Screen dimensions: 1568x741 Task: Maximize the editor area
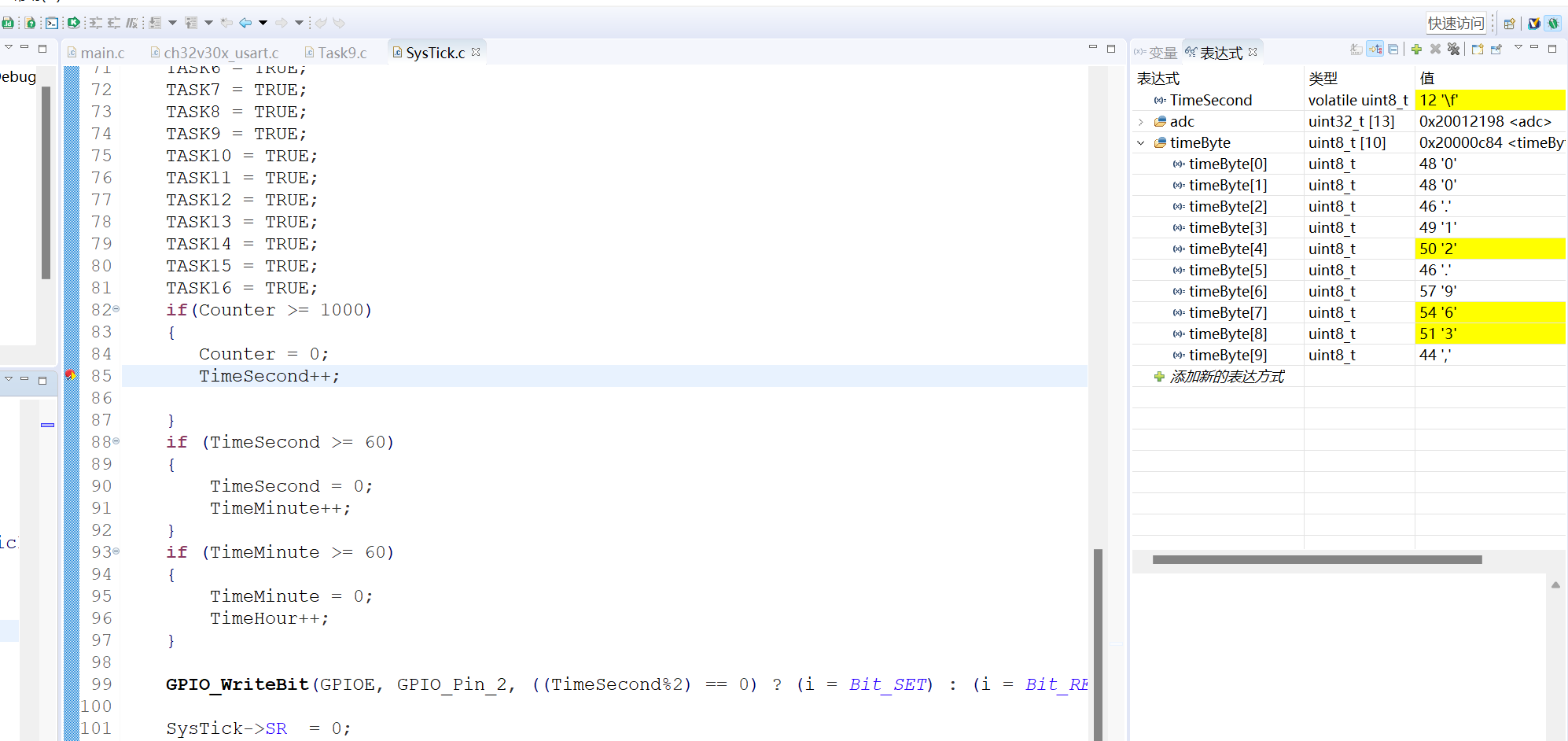point(1111,48)
